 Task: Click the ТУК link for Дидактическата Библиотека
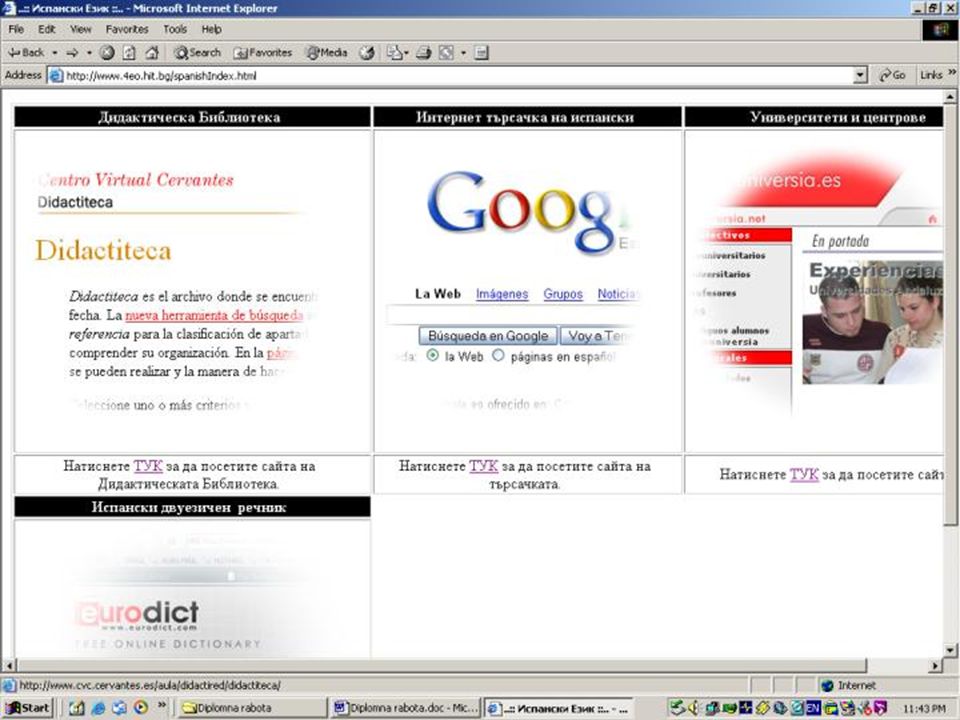[148, 466]
